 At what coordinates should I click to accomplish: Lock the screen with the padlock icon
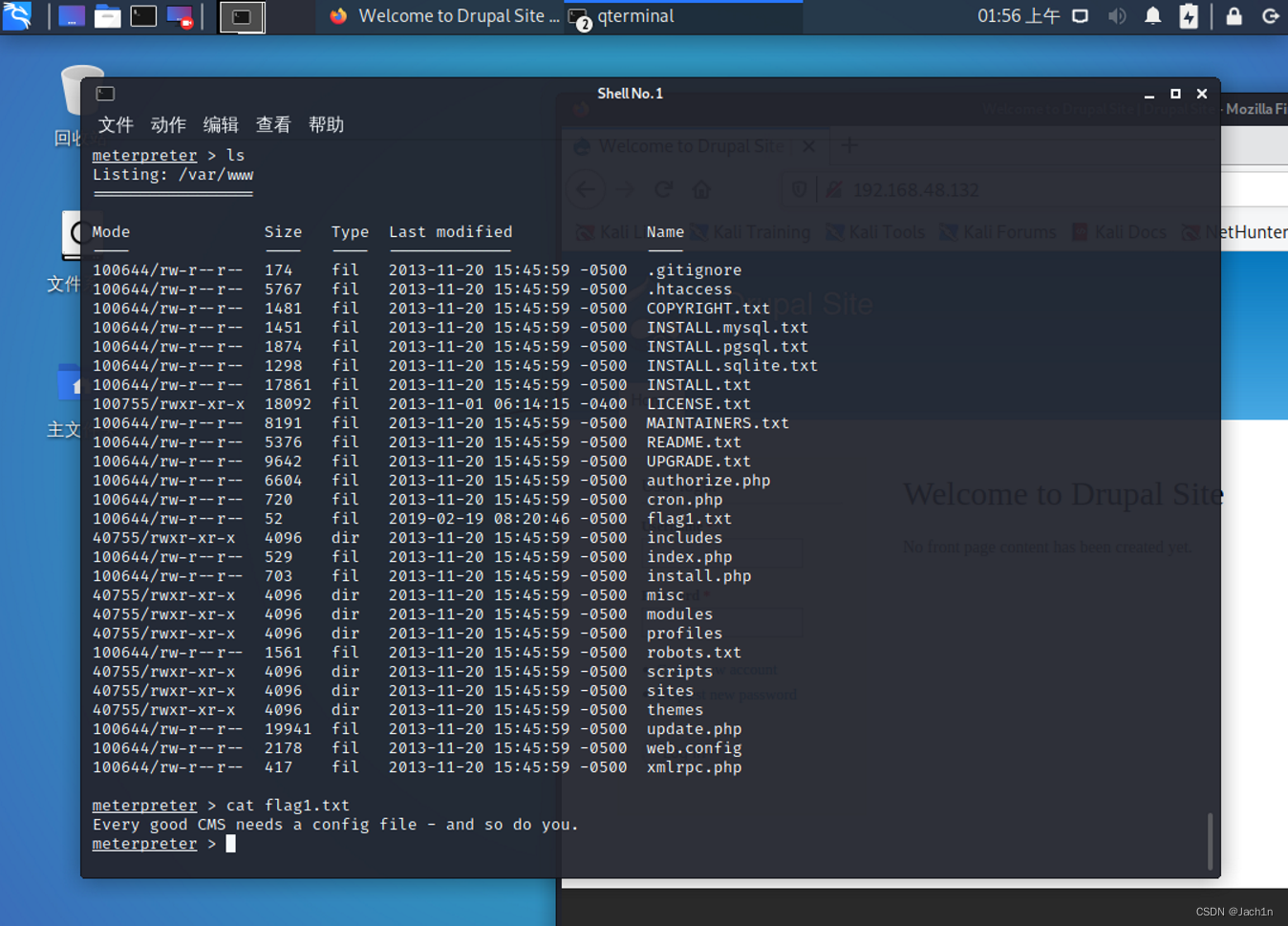1234,16
